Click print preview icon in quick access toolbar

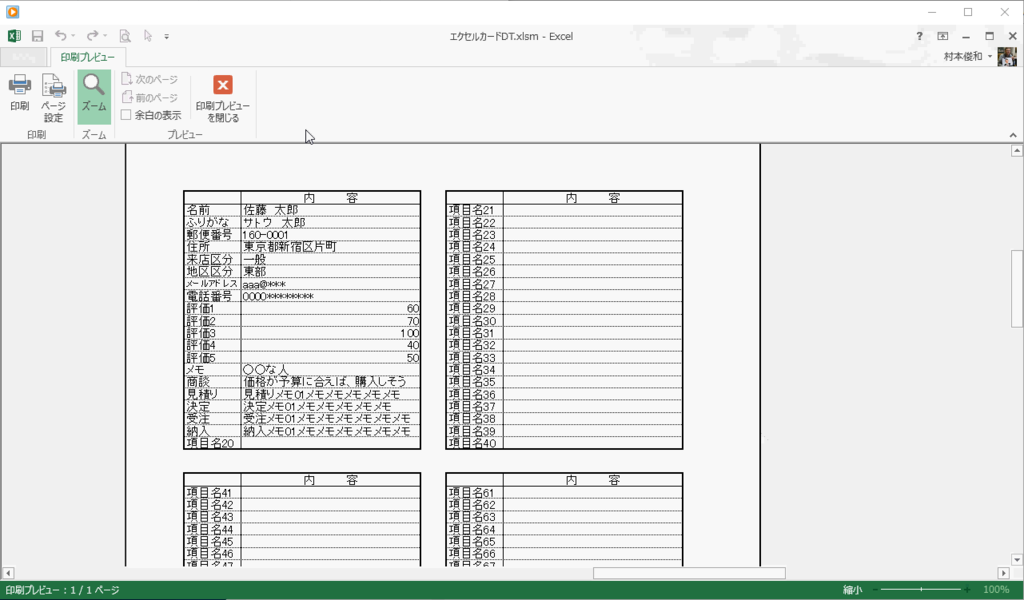[125, 37]
